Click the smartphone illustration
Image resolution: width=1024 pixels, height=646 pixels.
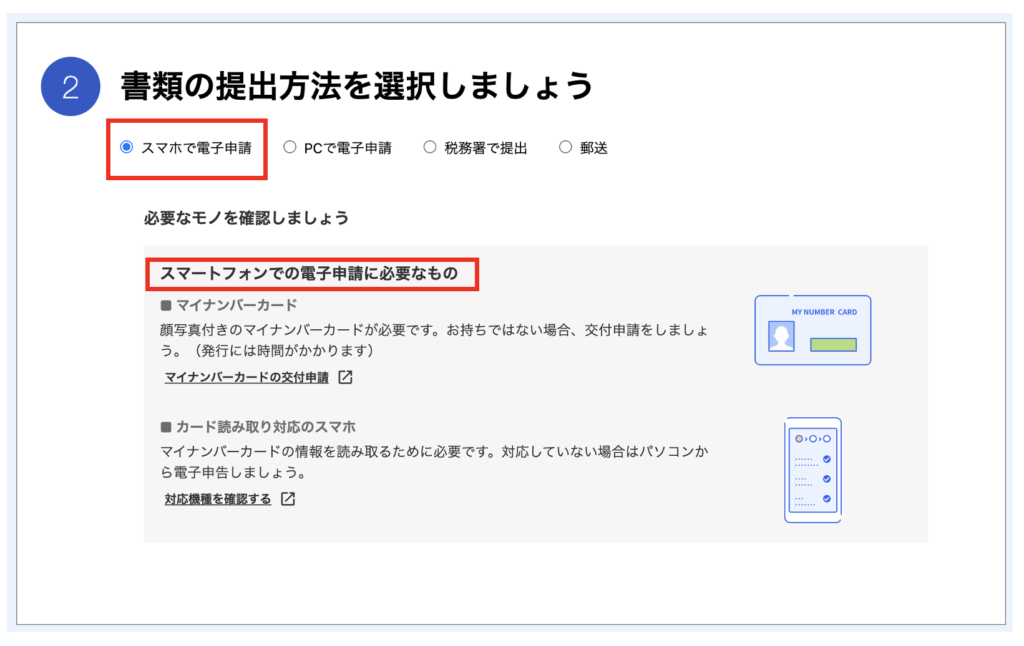tap(812, 470)
